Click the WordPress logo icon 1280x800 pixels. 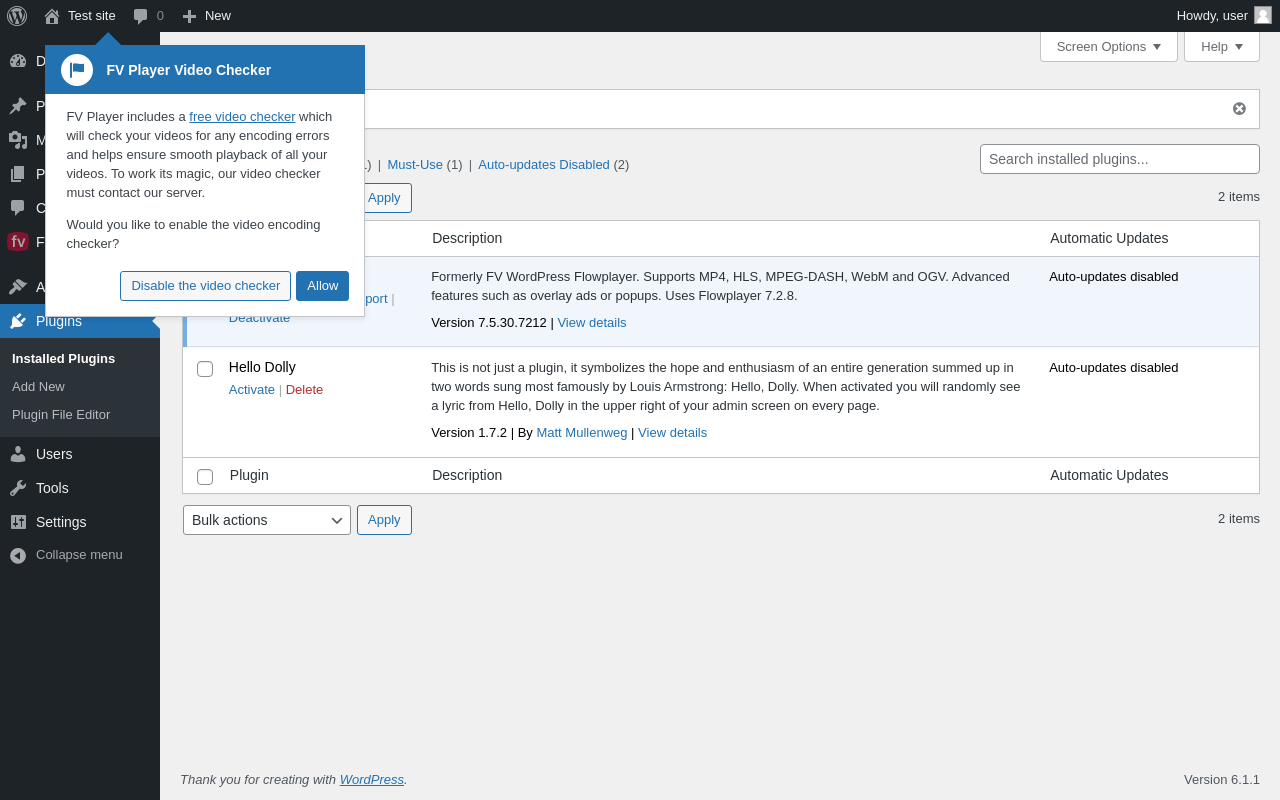(x=17, y=16)
